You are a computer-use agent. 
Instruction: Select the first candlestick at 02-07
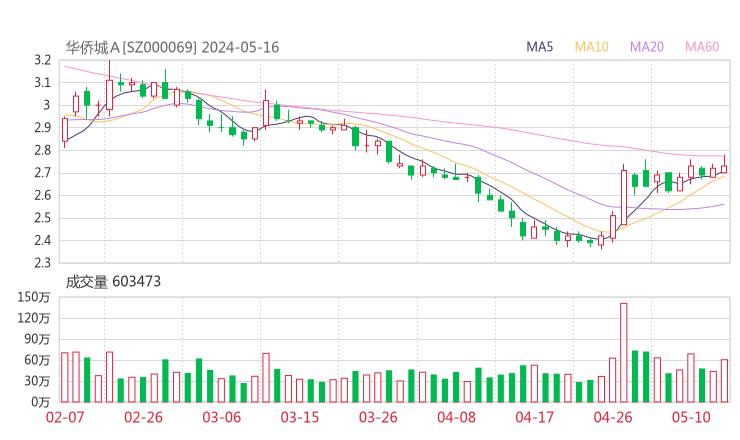pyautogui.click(x=65, y=130)
